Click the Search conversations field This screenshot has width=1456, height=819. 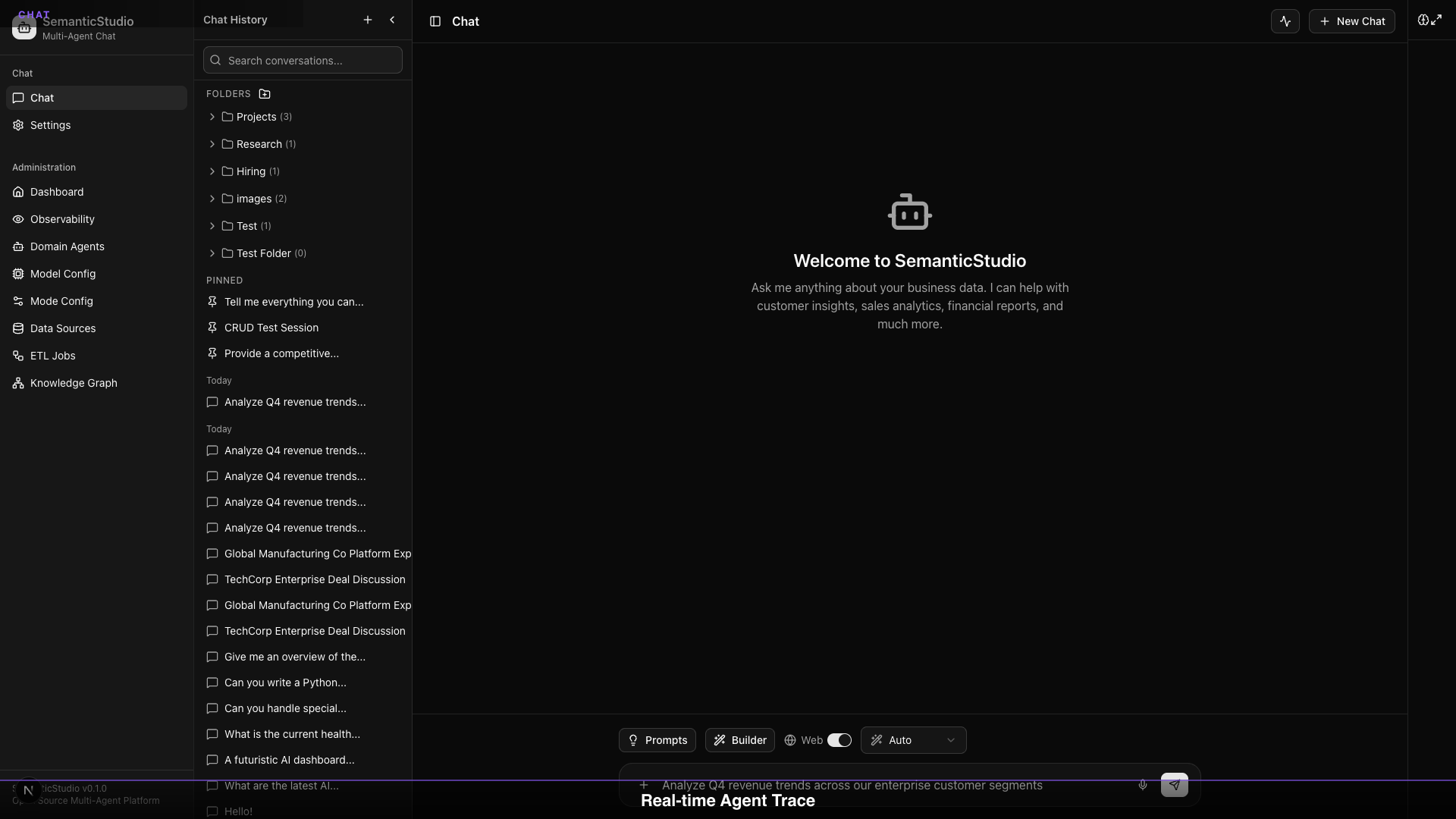click(311, 61)
